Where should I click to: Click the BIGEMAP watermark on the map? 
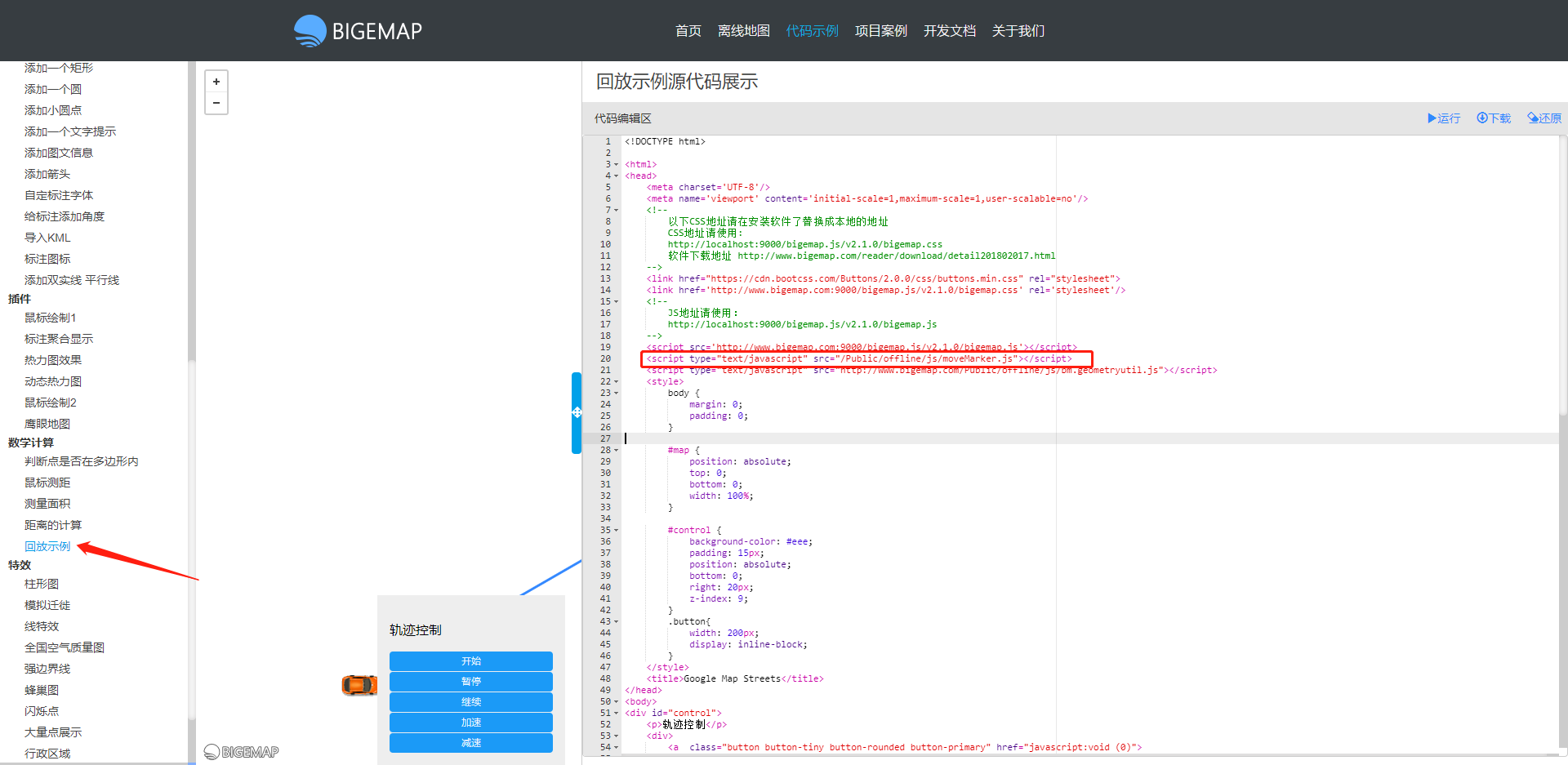tap(241, 751)
